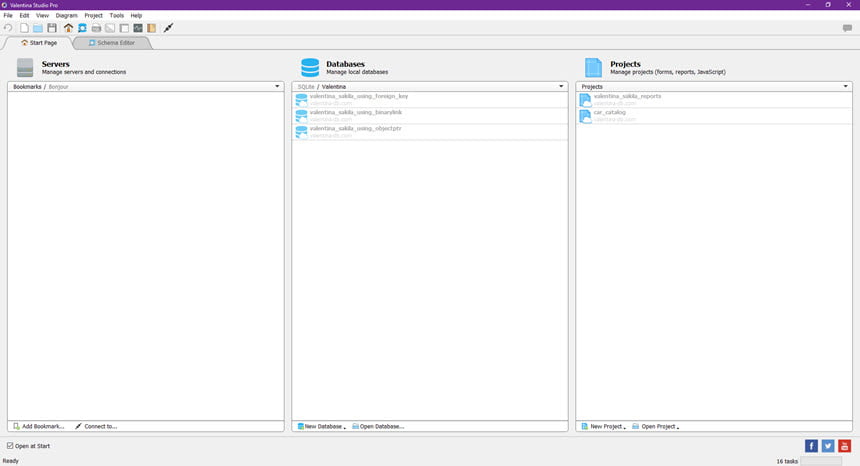The image size is (860, 466).
Task: Click the Ready status text
Action: pyautogui.click(x=11, y=461)
